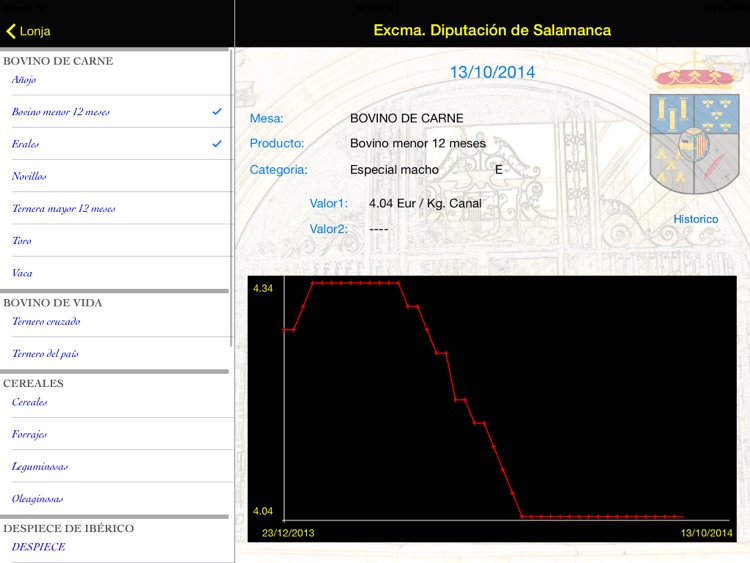Open Ternero cruzado under Bovino de vida
Screen dimensions: 750x563
117,321
